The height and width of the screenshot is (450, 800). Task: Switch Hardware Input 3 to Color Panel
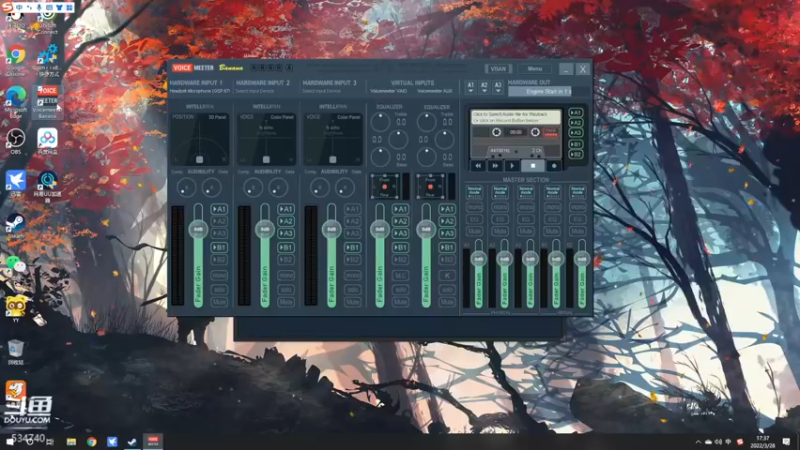(x=348, y=117)
